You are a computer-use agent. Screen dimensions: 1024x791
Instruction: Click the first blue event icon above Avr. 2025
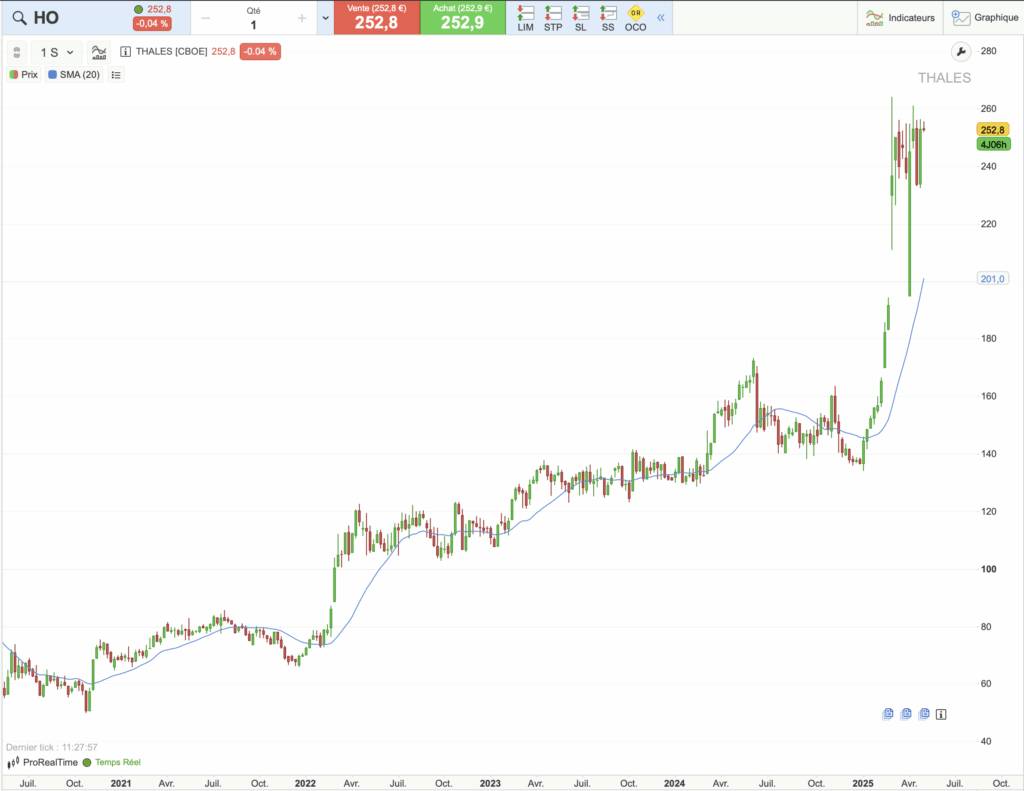pyautogui.click(x=888, y=714)
